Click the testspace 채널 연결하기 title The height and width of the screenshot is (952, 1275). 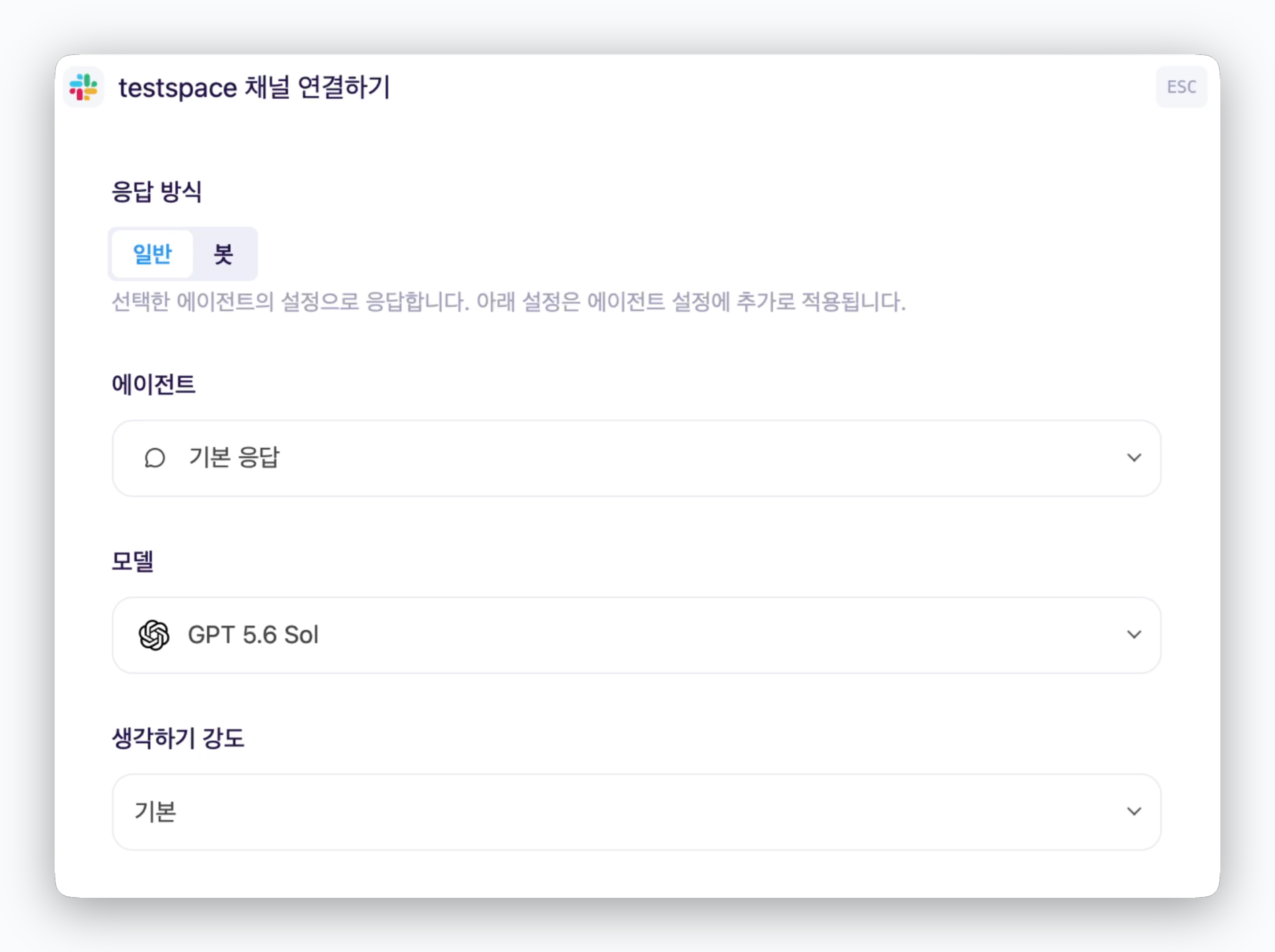pyautogui.click(x=254, y=88)
